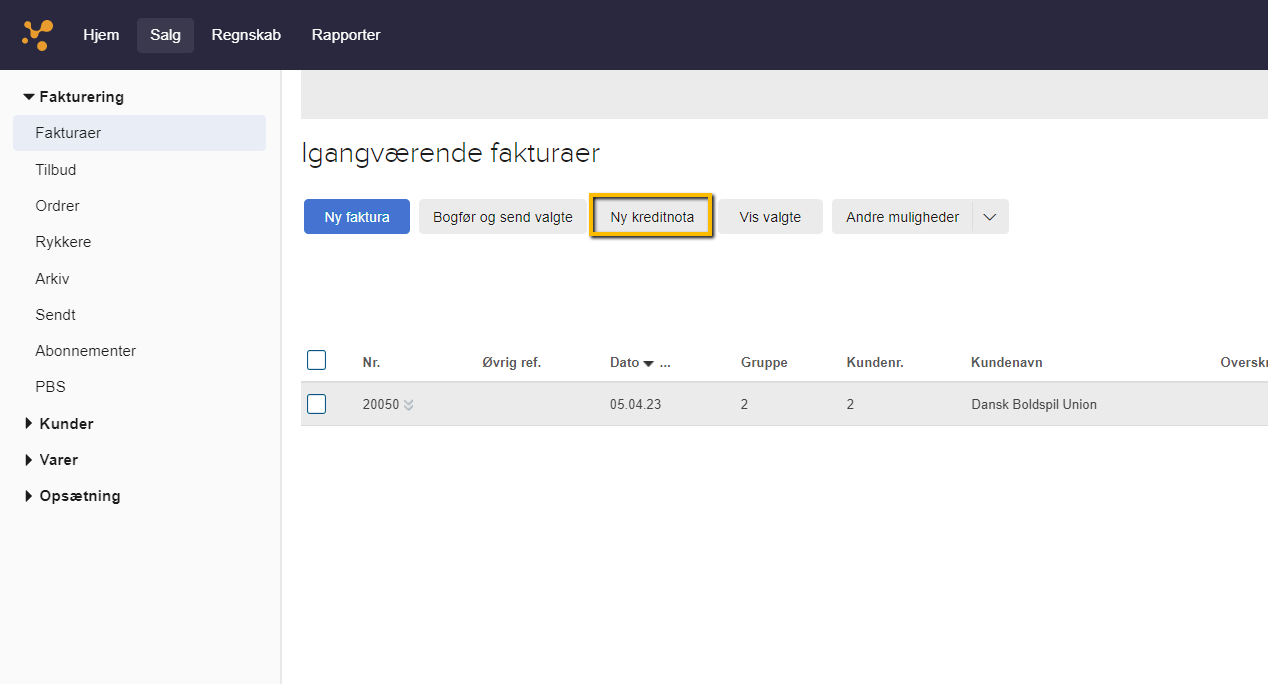Switch to the Regnskab menu
The height and width of the screenshot is (684, 1268).
click(246, 35)
